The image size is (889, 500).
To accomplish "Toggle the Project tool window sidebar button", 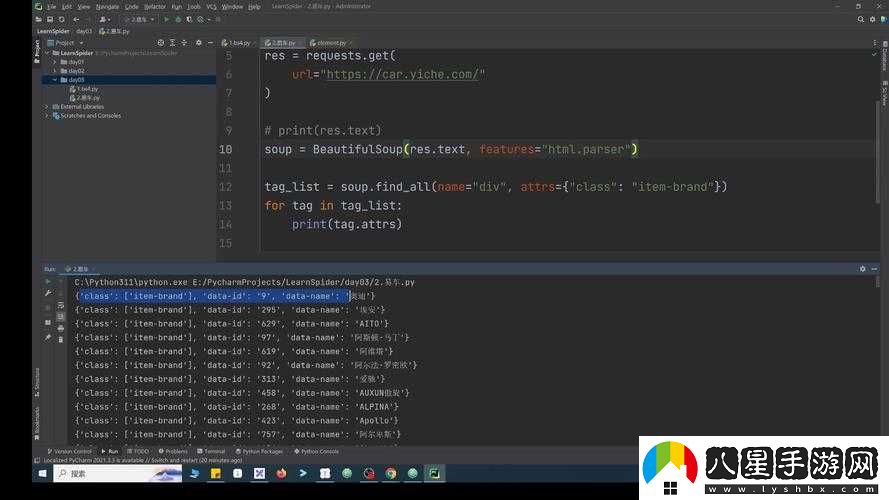I will point(38,50).
